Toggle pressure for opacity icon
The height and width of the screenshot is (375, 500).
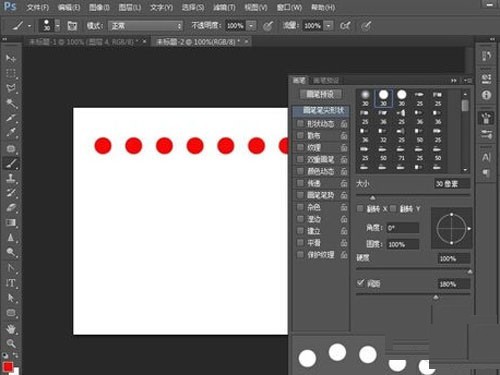click(268, 26)
